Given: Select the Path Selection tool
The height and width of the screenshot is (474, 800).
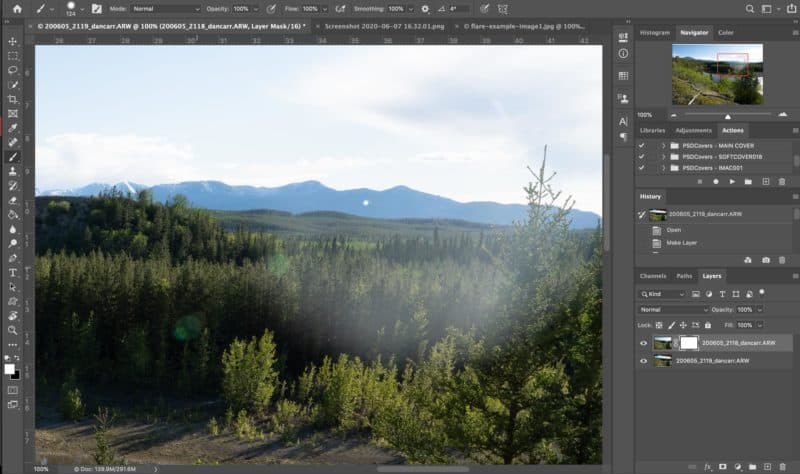Looking at the screenshot, I should coord(13,287).
